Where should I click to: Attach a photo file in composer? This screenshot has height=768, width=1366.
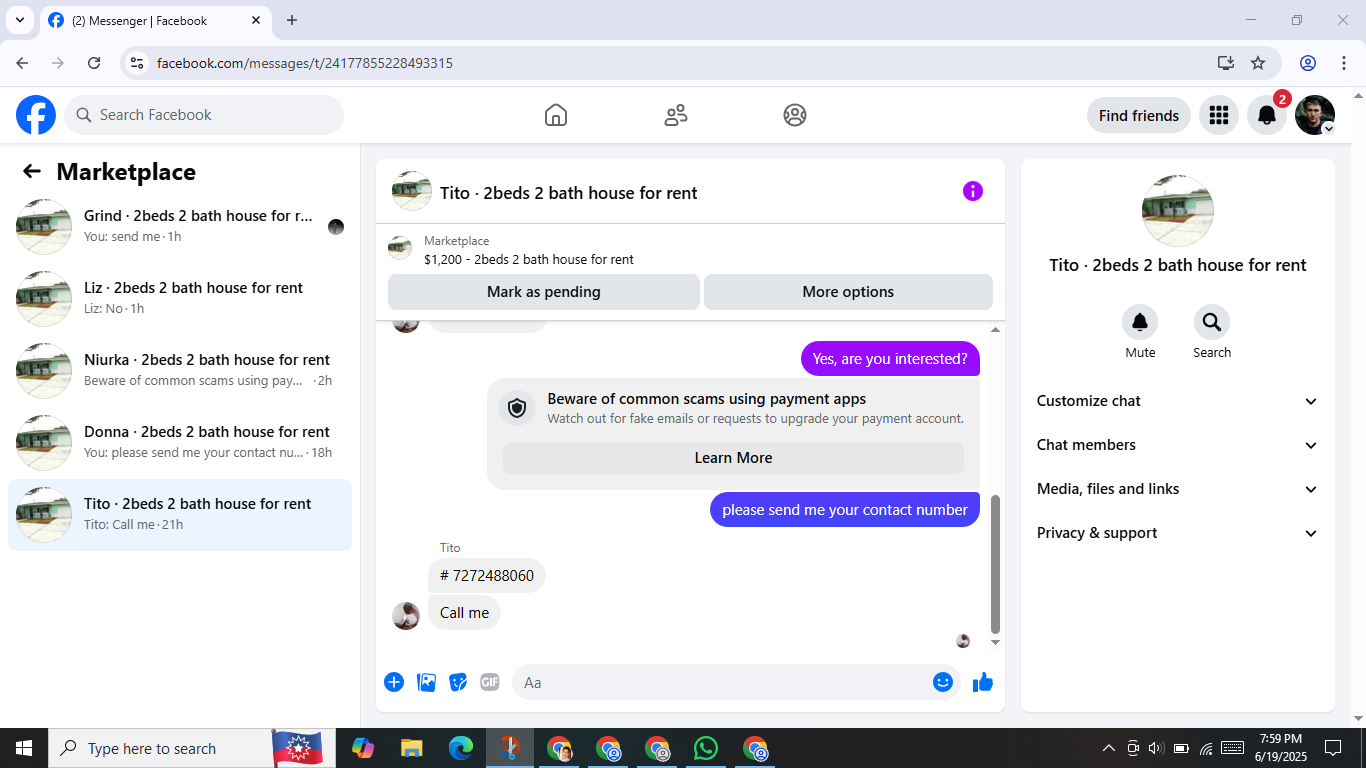point(426,682)
